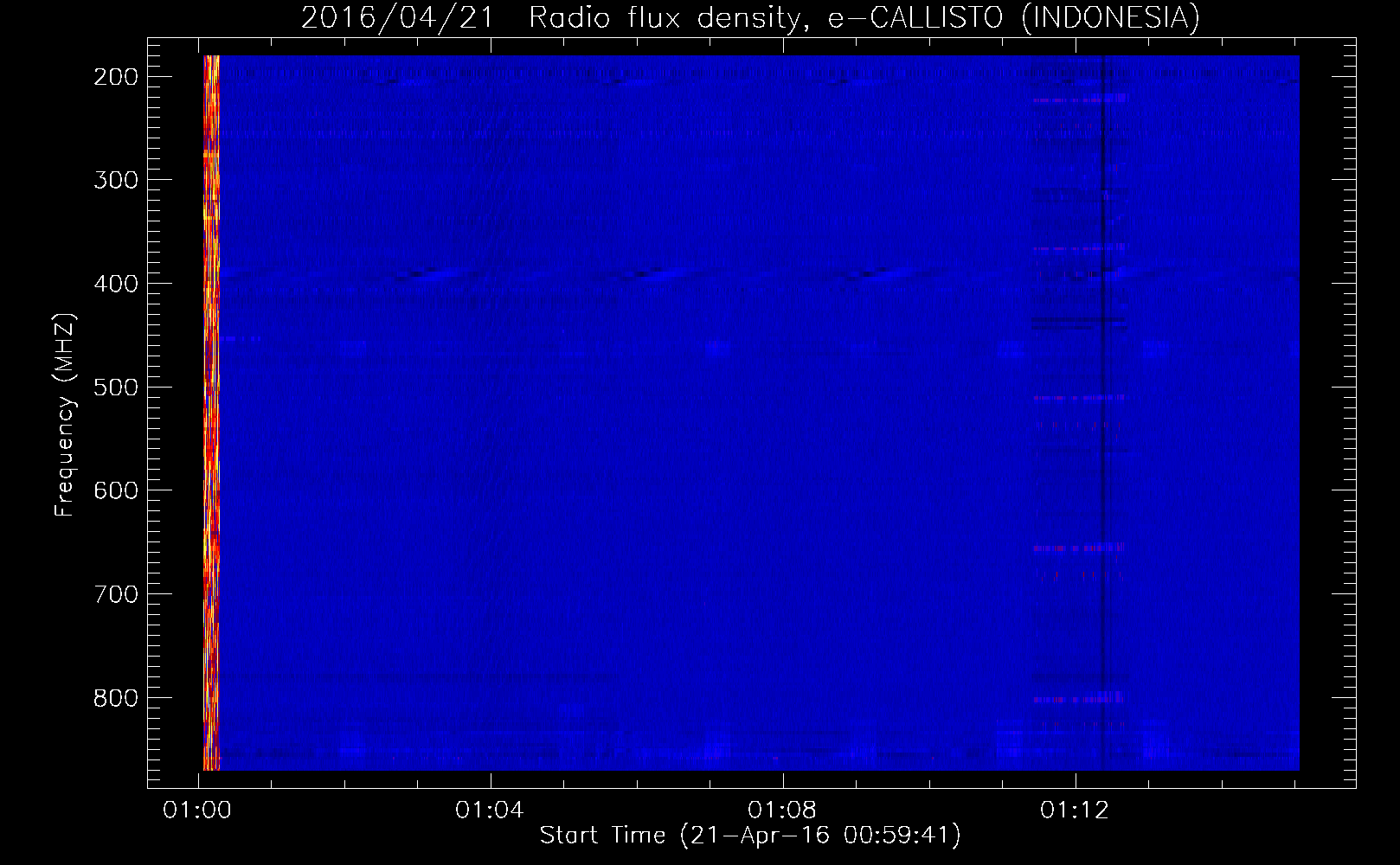This screenshot has width=1400, height=865.
Task: Click the 500 frequency tick label
Action: (115, 387)
